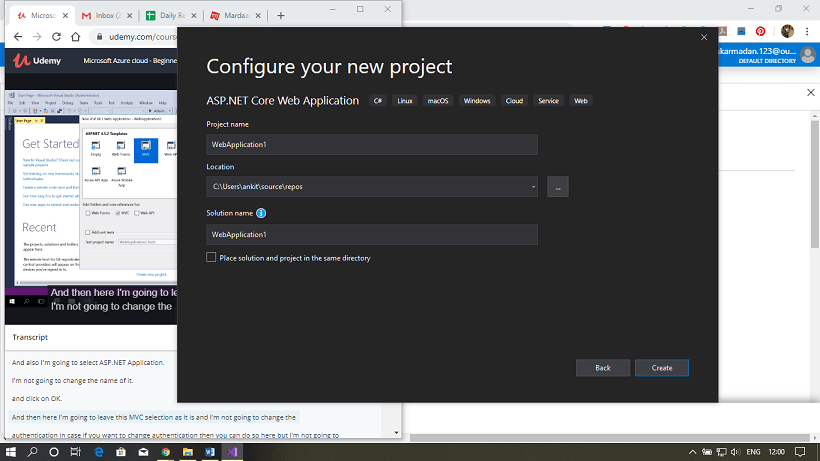
Task: Click the Solution name input field
Action: coord(372,235)
